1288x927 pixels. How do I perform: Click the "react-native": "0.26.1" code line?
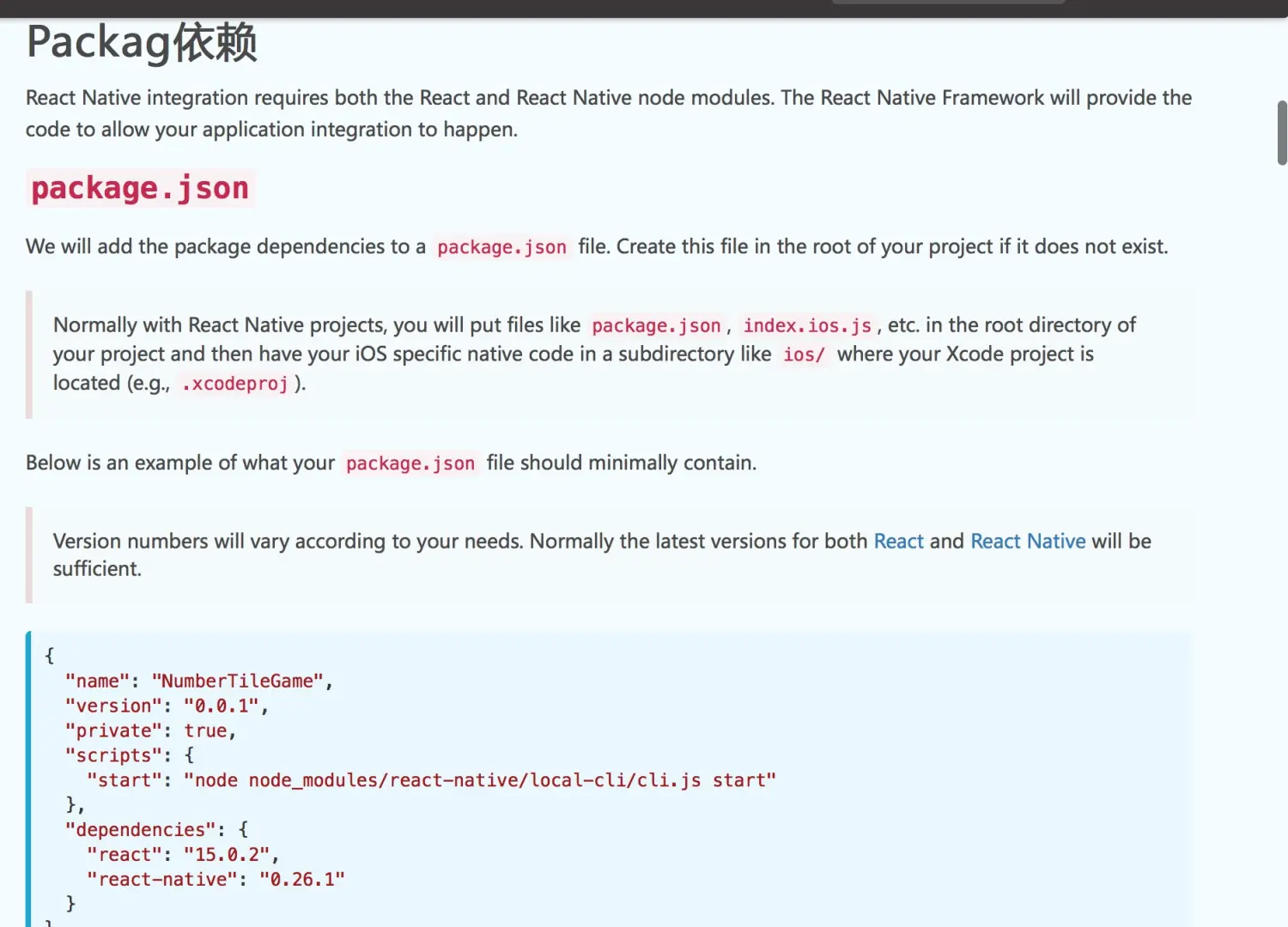point(216,880)
